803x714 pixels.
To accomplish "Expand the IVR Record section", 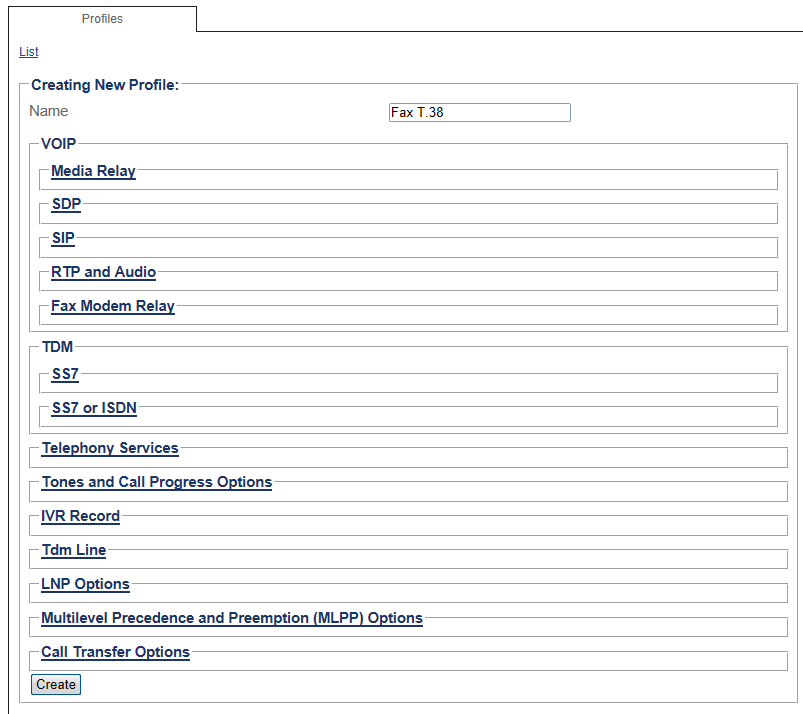I will click(80, 516).
